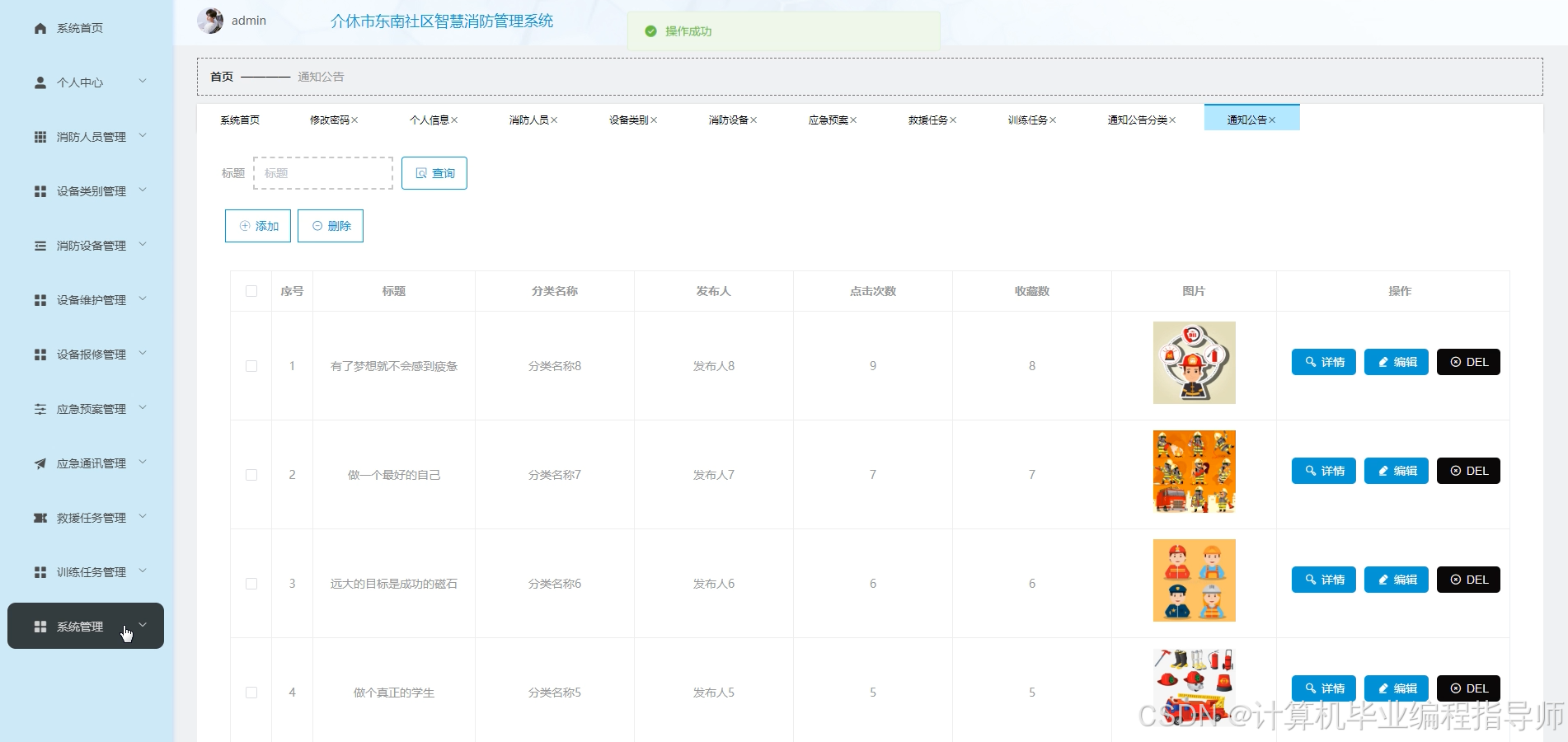Image resolution: width=1568 pixels, height=742 pixels.
Task: Close the 救援任务 tab
Action: point(953,120)
